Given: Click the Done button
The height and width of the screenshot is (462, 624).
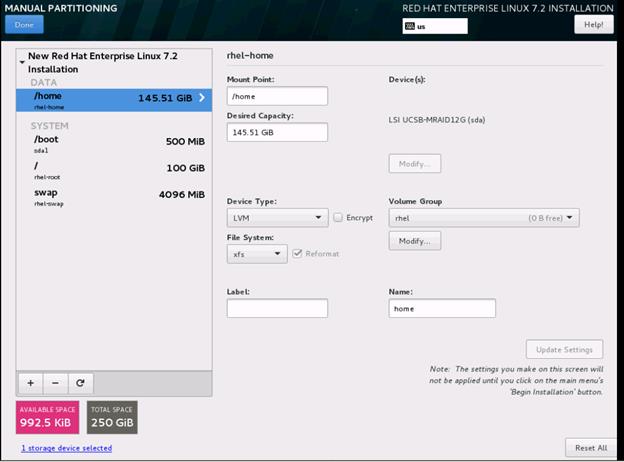Looking at the screenshot, I should pyautogui.click(x=24, y=25).
